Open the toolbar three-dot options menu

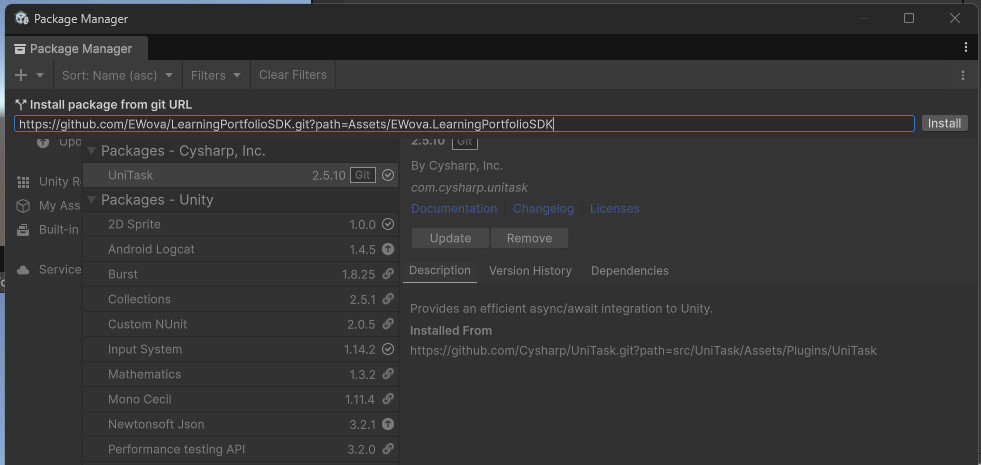pyautogui.click(x=963, y=75)
